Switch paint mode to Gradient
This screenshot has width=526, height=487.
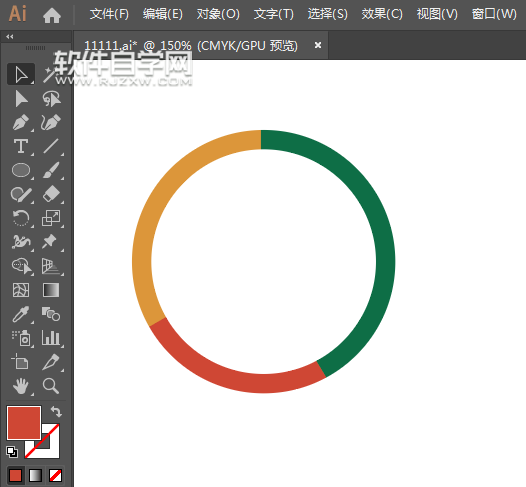(36, 475)
